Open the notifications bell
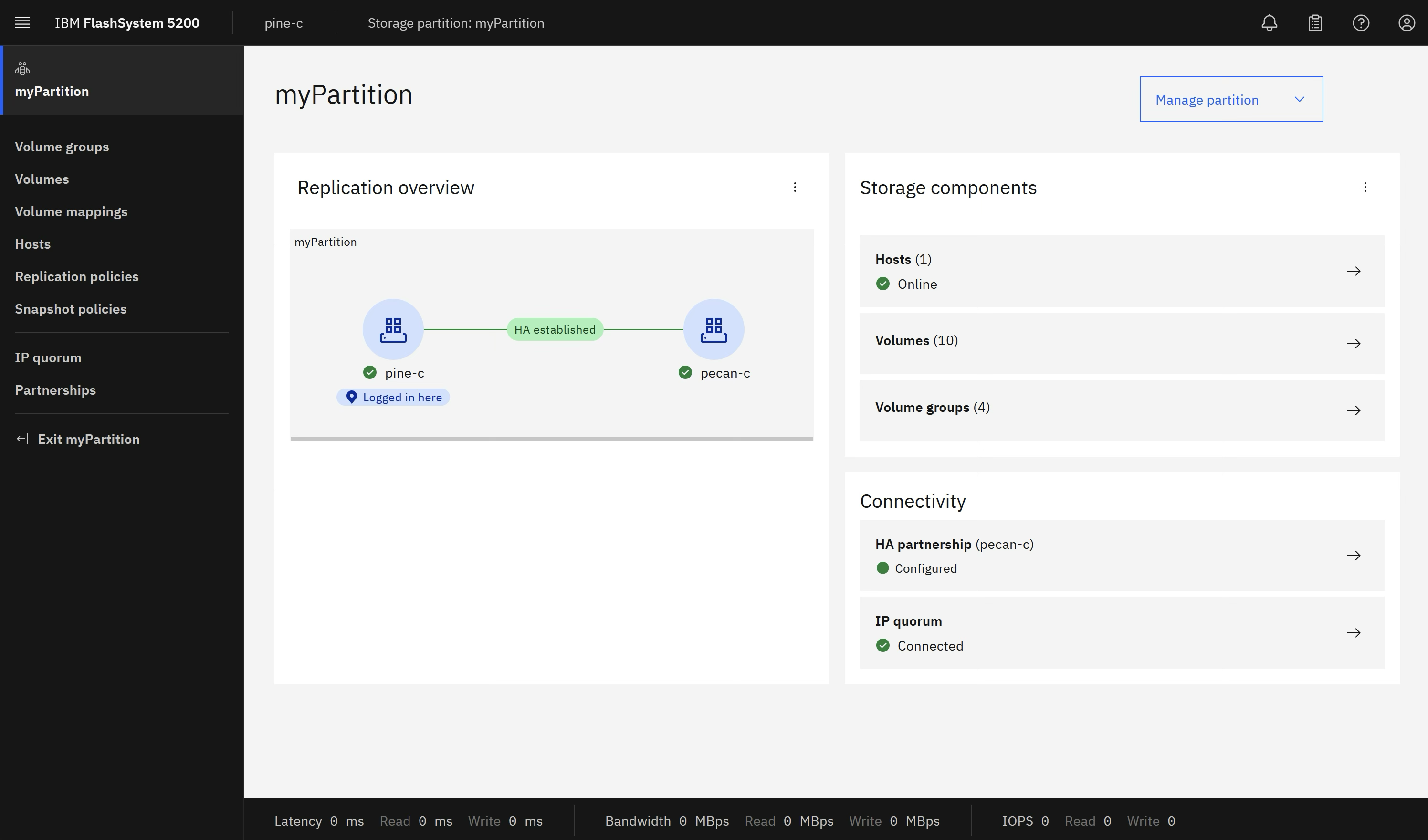Screen dimensions: 1428x840 click(1270, 23)
